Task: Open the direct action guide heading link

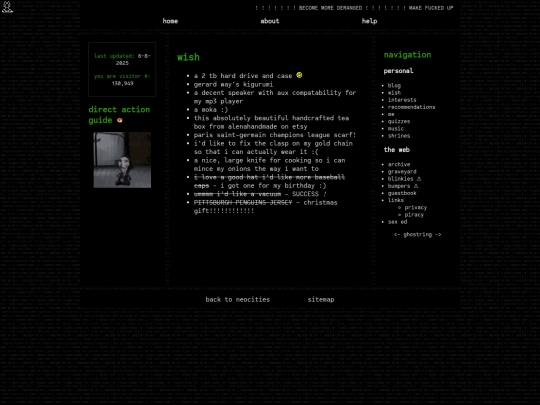Action: click(x=119, y=115)
